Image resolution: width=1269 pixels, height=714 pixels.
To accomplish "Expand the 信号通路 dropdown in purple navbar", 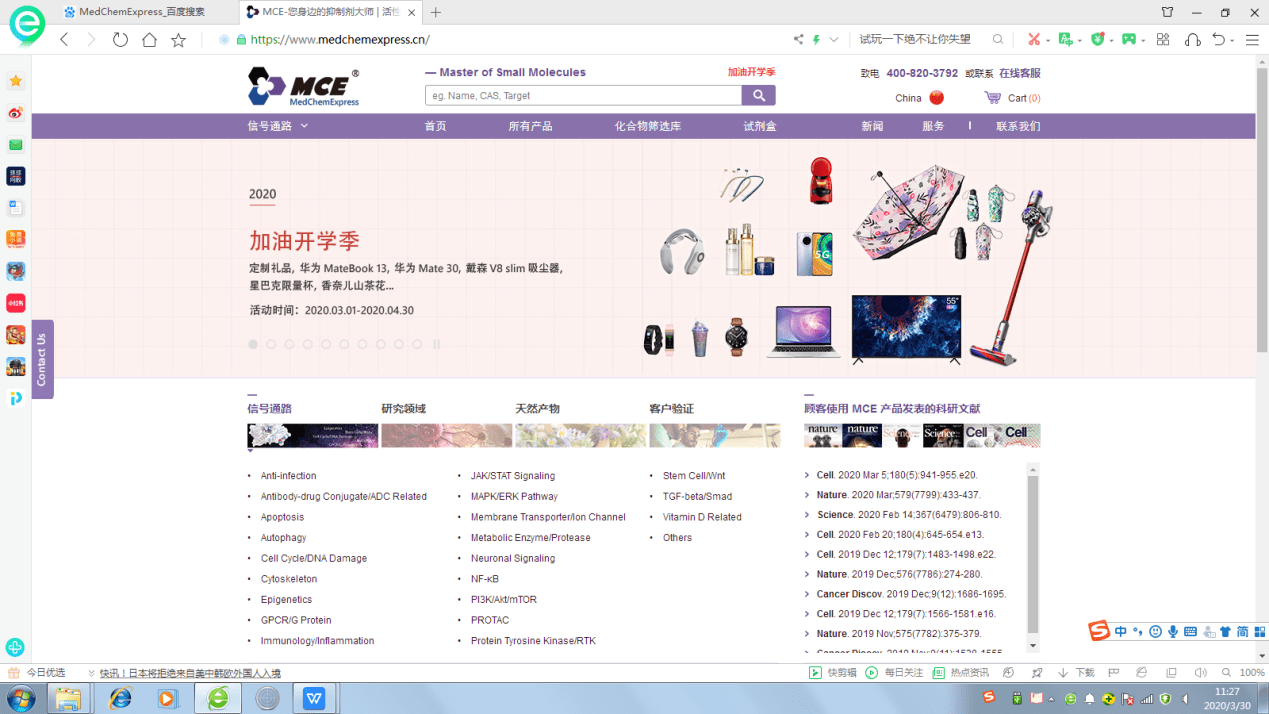I will coord(304,126).
